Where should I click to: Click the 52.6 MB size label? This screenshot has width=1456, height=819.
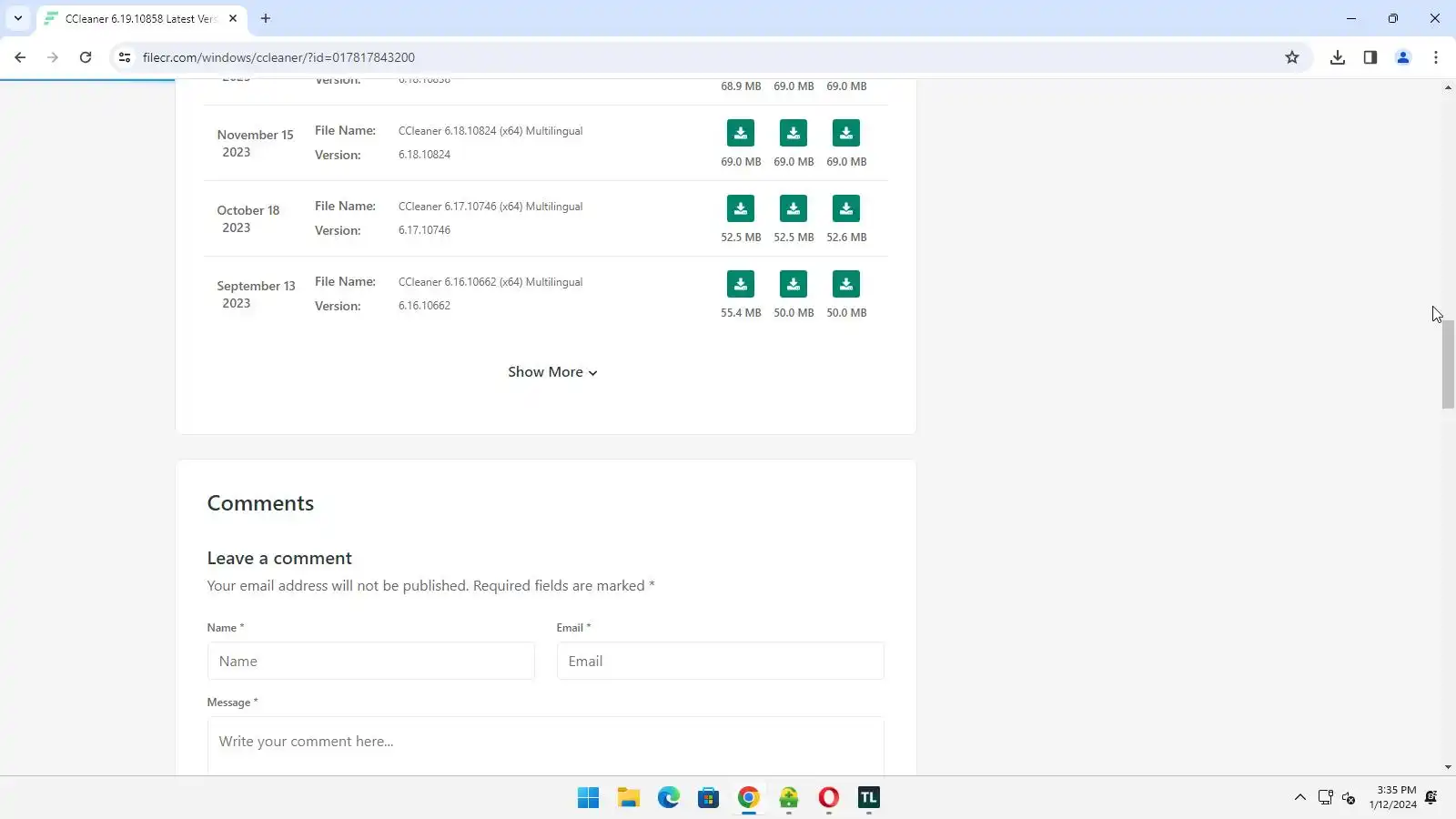[846, 238]
